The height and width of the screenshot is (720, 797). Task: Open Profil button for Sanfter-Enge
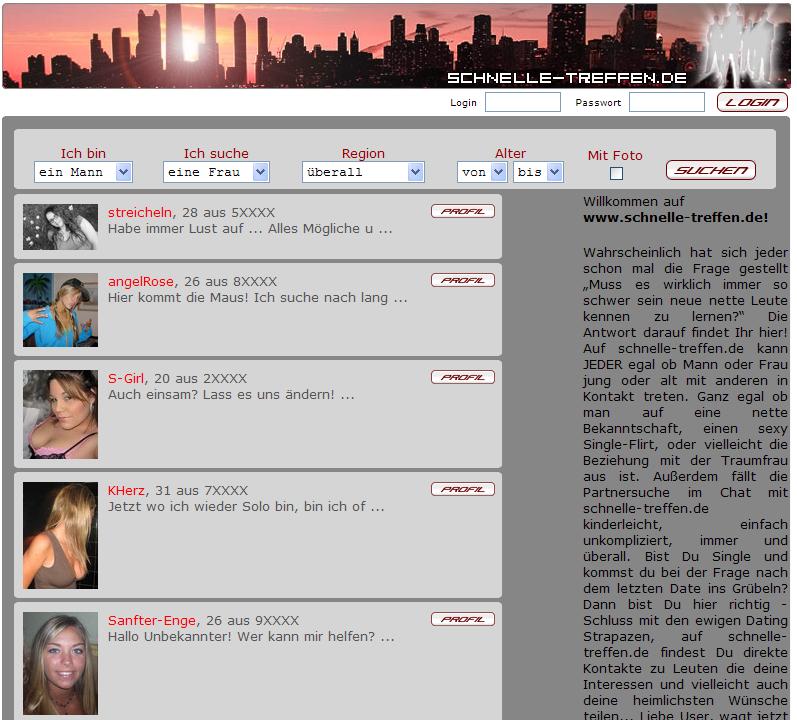[x=462, y=619]
